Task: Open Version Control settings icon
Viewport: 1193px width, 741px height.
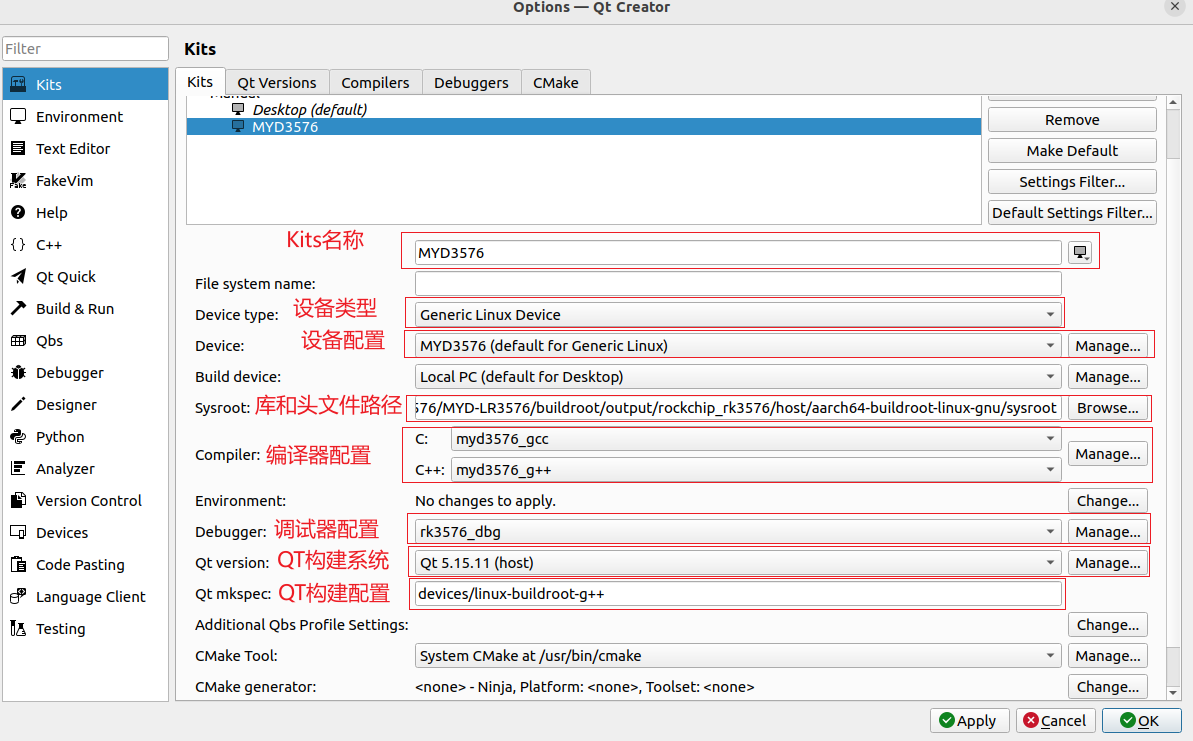Action: coord(18,500)
